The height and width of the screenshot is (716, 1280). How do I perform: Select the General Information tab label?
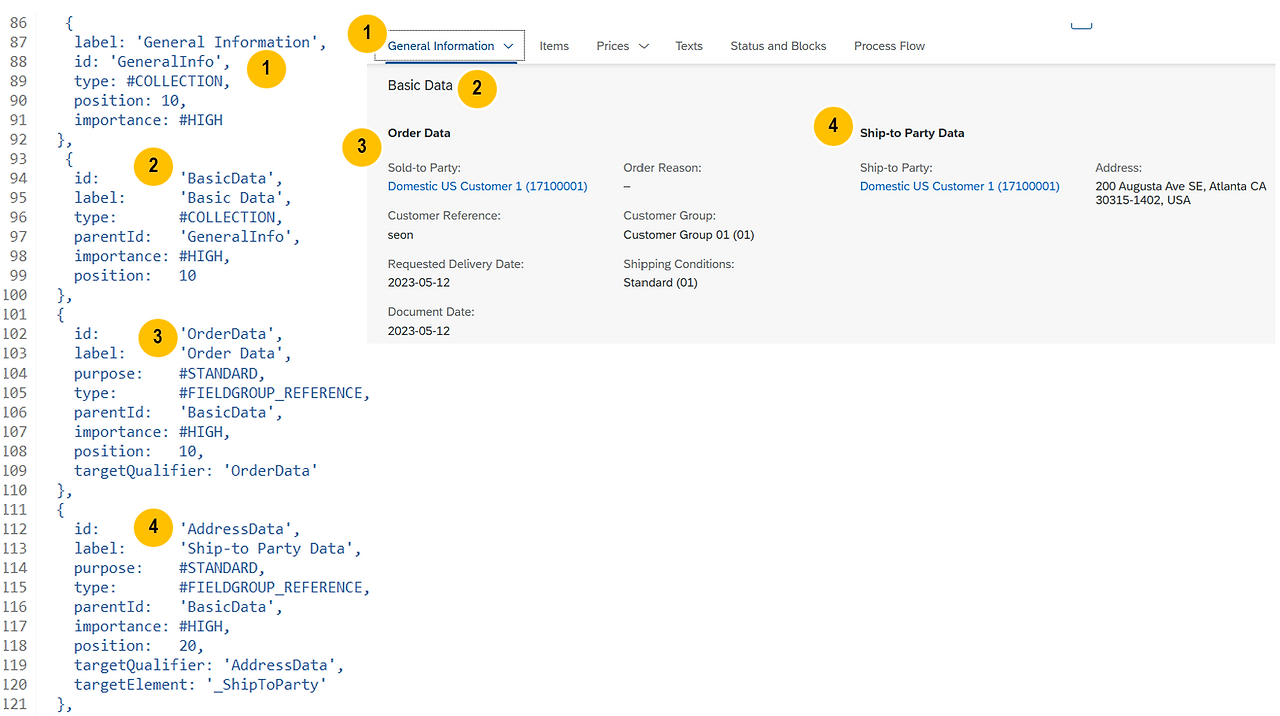(x=441, y=45)
